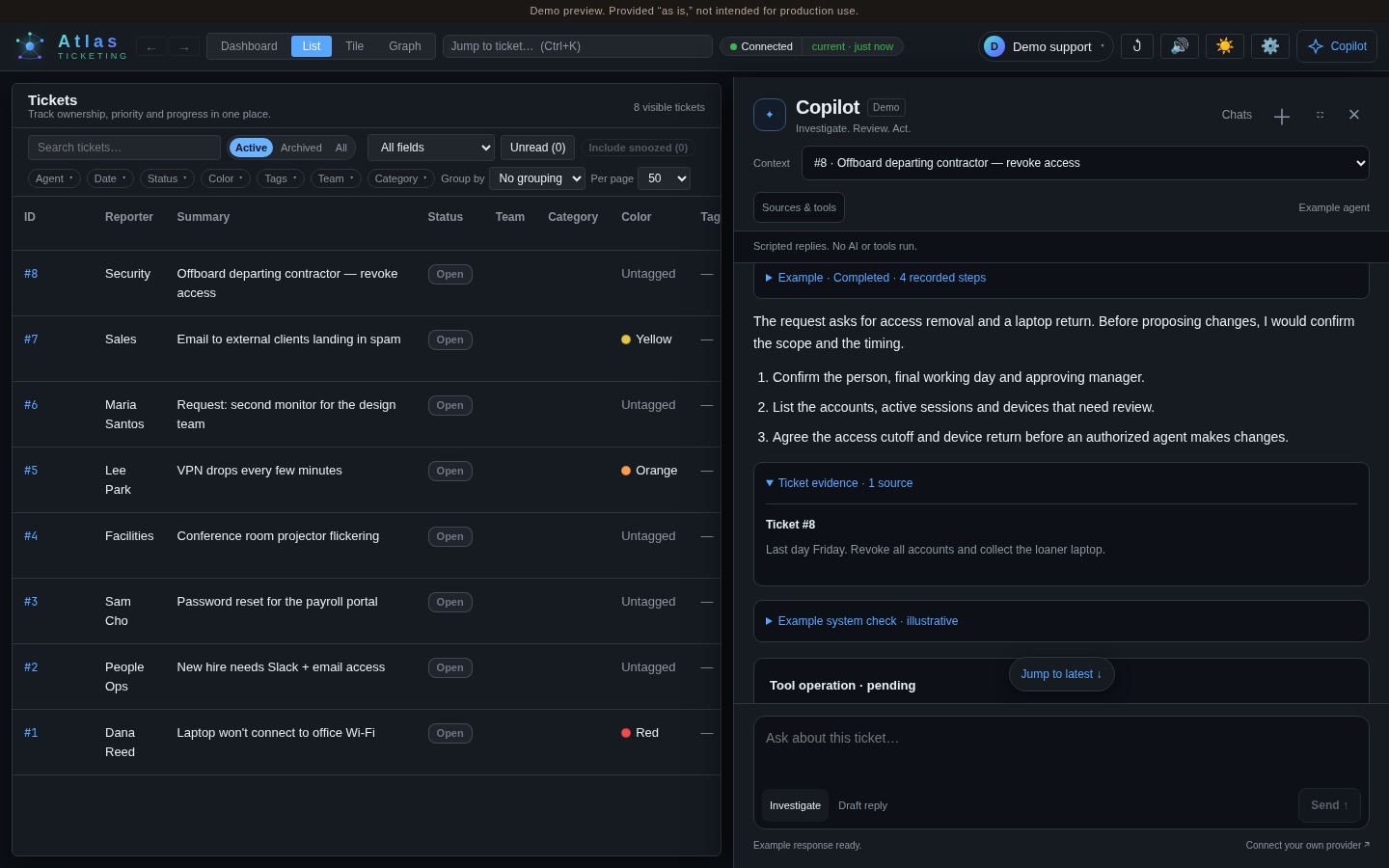
Task: Switch theme with the sun icon
Action: point(1224,46)
